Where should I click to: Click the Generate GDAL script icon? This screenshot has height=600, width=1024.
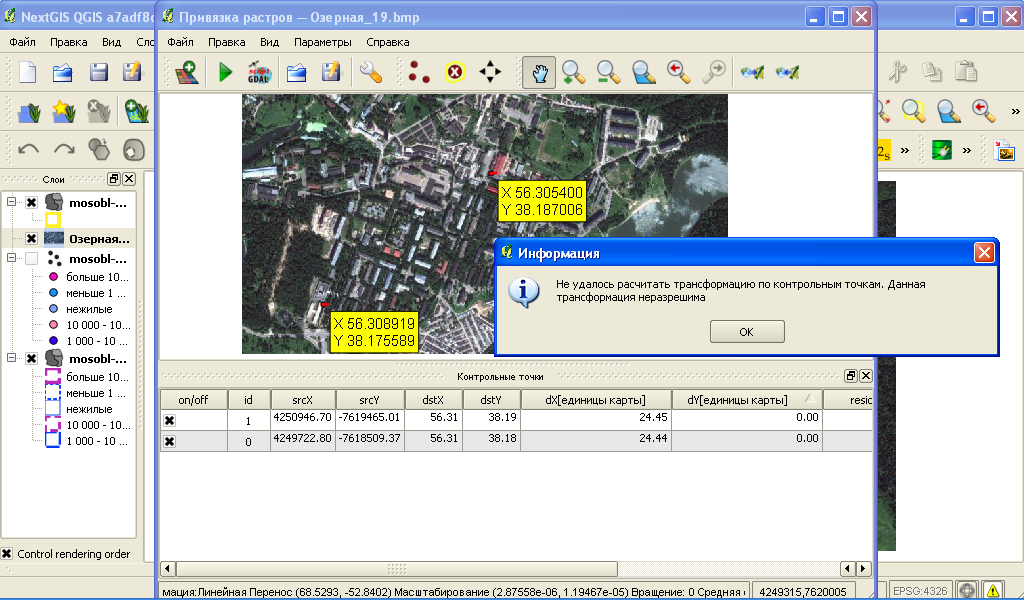[x=259, y=71]
